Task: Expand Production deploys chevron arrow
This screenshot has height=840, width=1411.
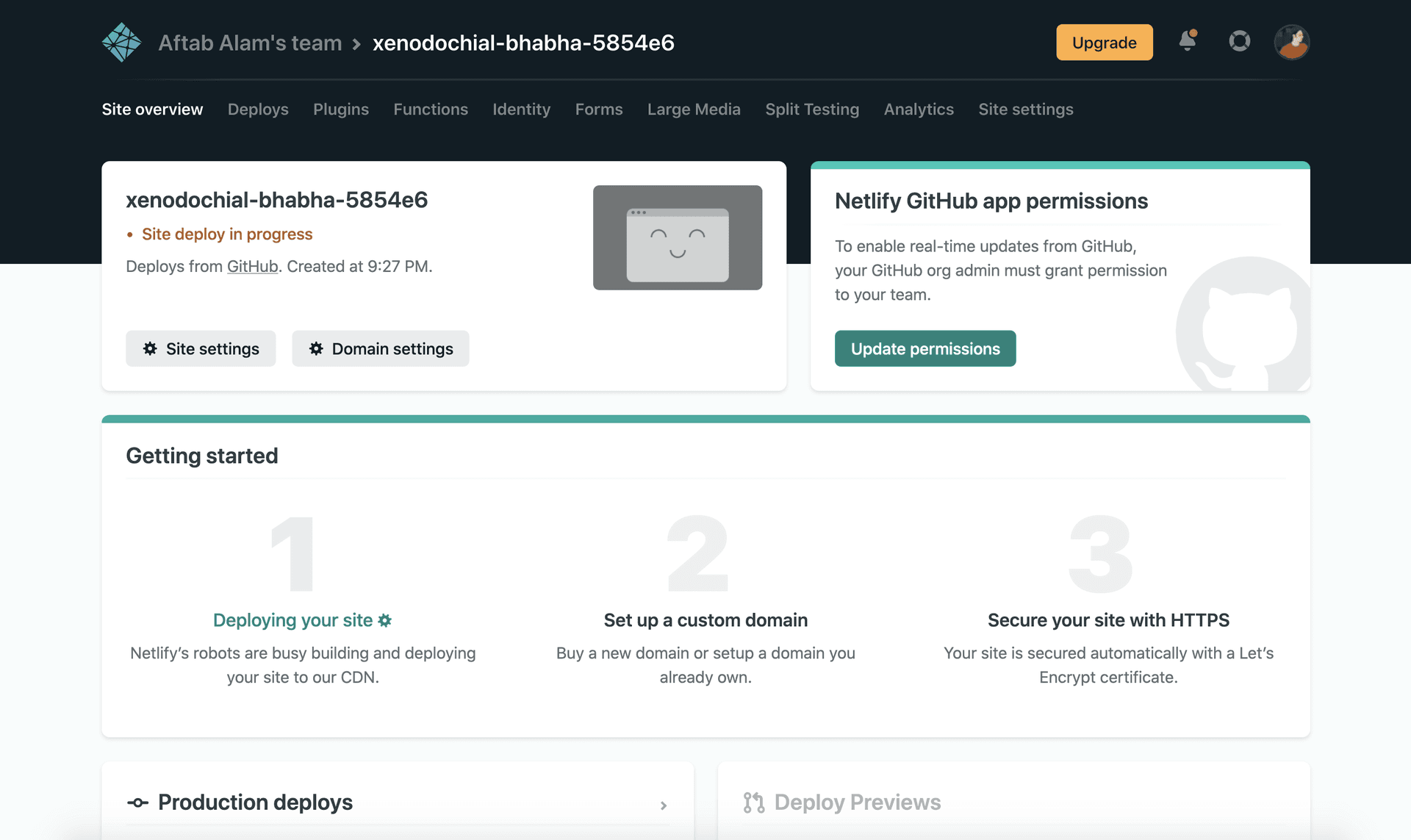Action: point(664,805)
